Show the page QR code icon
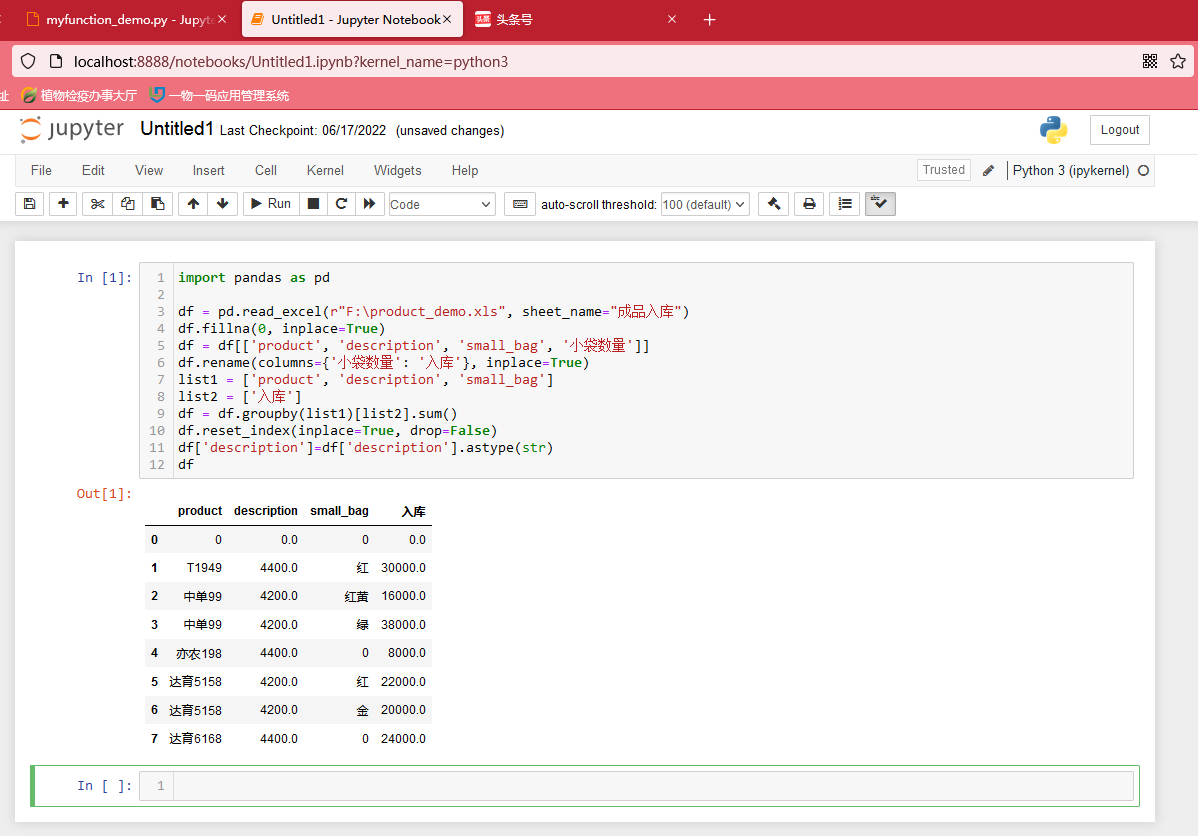The image size is (1198, 836). [x=1149, y=61]
